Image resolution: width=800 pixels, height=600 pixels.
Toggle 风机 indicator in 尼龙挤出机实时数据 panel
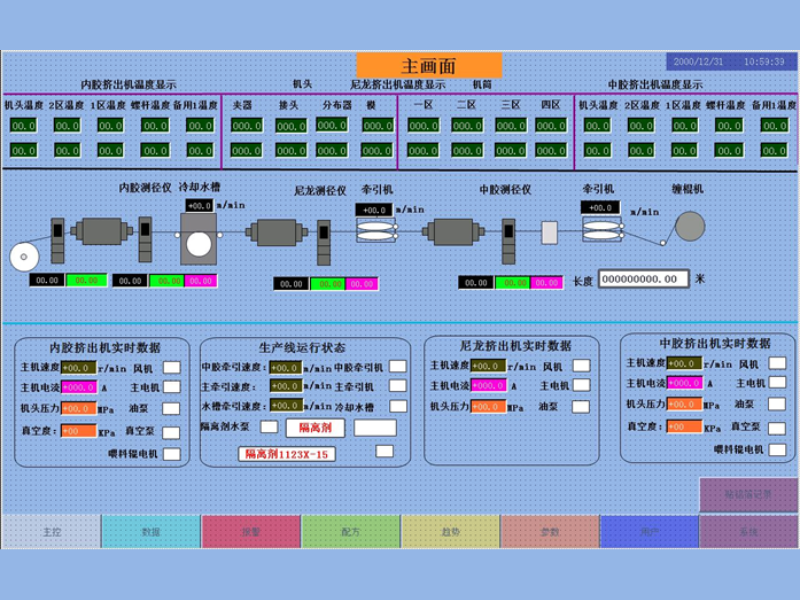point(581,365)
